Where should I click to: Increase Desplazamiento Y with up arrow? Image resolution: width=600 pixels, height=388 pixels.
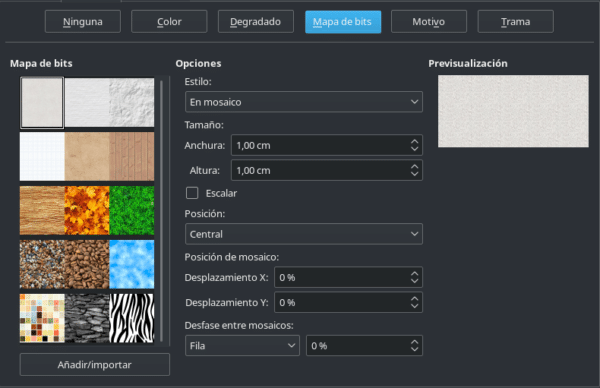(x=414, y=298)
